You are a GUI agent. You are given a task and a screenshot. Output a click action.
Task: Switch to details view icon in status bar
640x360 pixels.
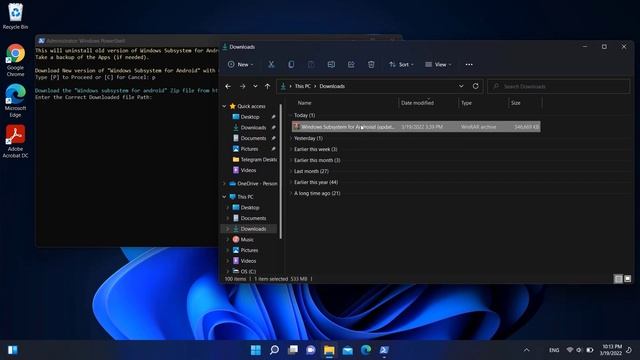point(618,279)
